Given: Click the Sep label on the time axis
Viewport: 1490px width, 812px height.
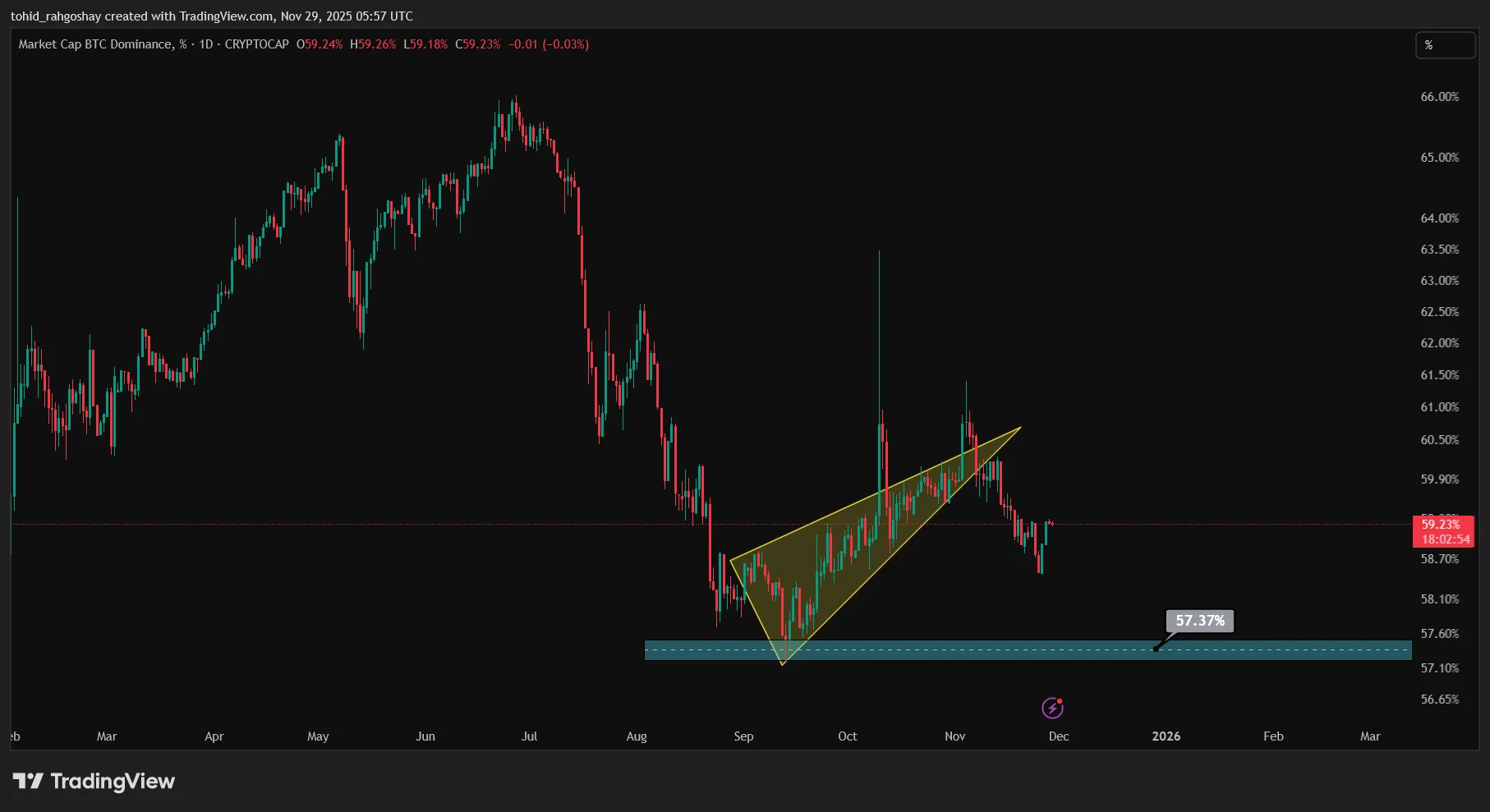Looking at the screenshot, I should [x=743, y=736].
